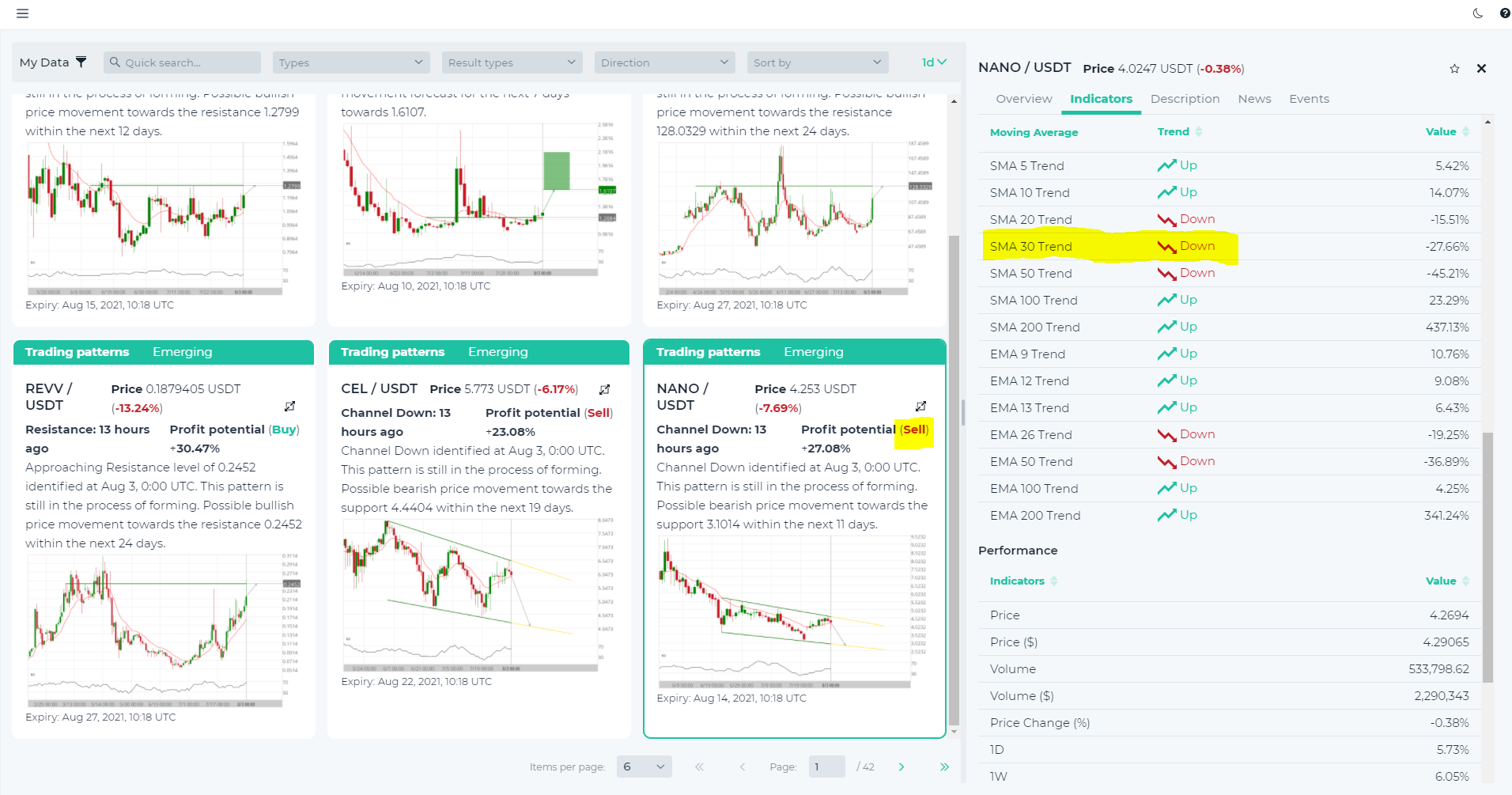This screenshot has width=1512, height=795.
Task: Click the REVV / USDT card title
Action: coord(49,397)
